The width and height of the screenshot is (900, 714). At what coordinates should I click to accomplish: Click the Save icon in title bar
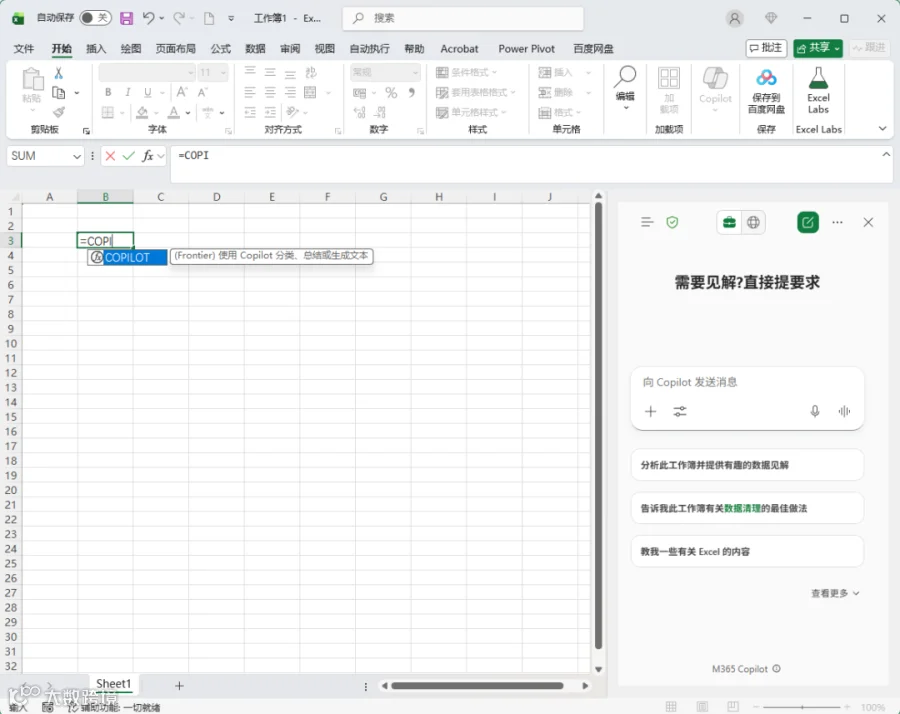tap(126, 18)
